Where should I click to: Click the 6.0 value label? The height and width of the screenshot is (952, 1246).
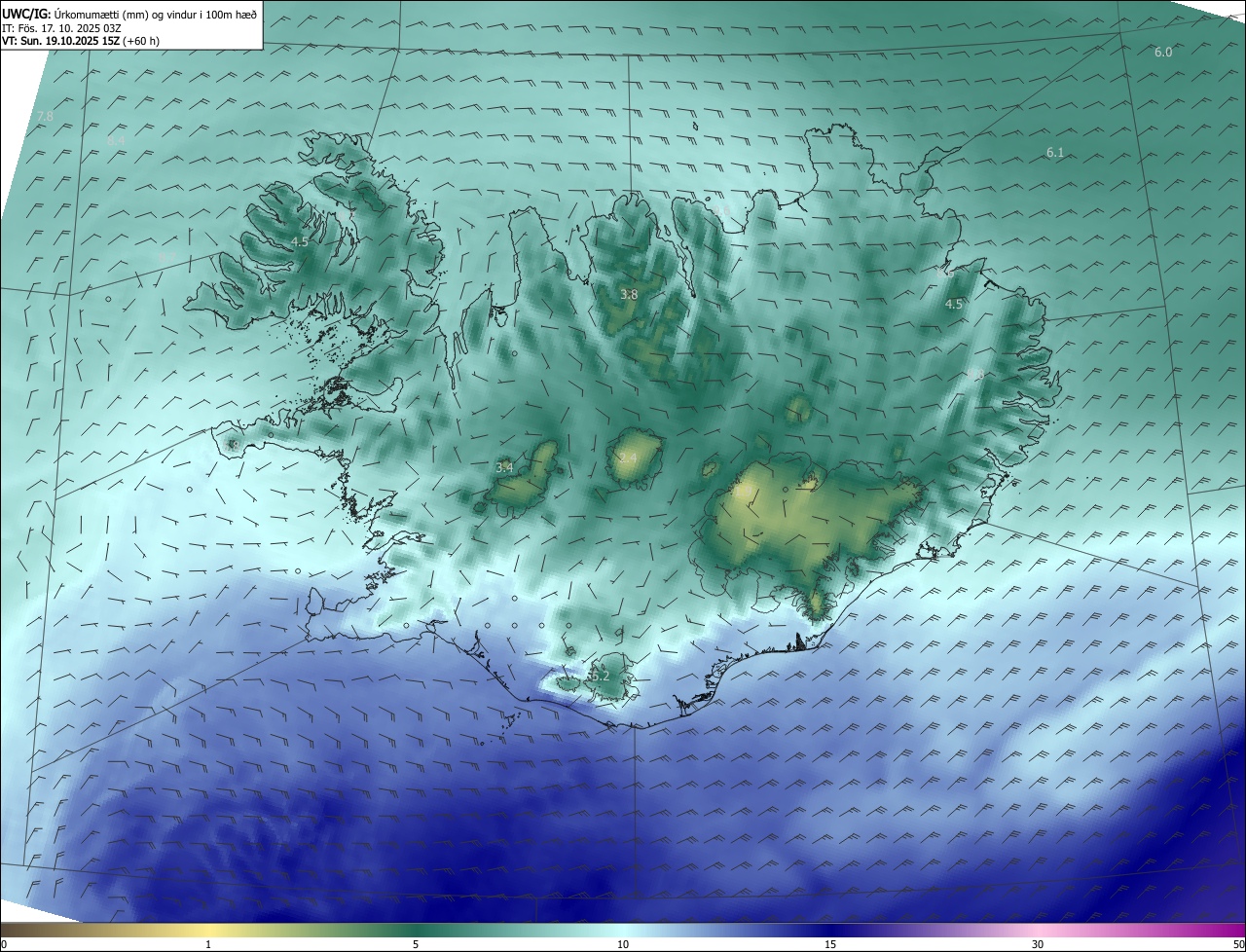point(1163,53)
